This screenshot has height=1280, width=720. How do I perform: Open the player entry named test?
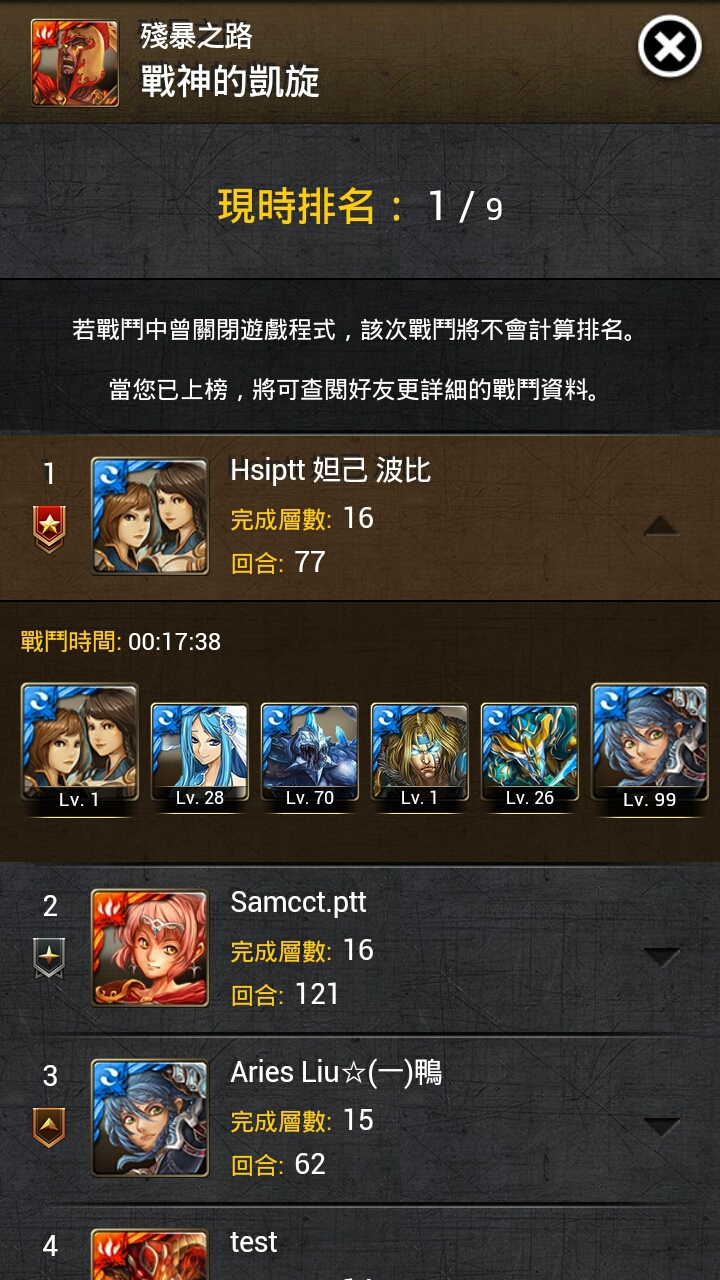(360, 1250)
